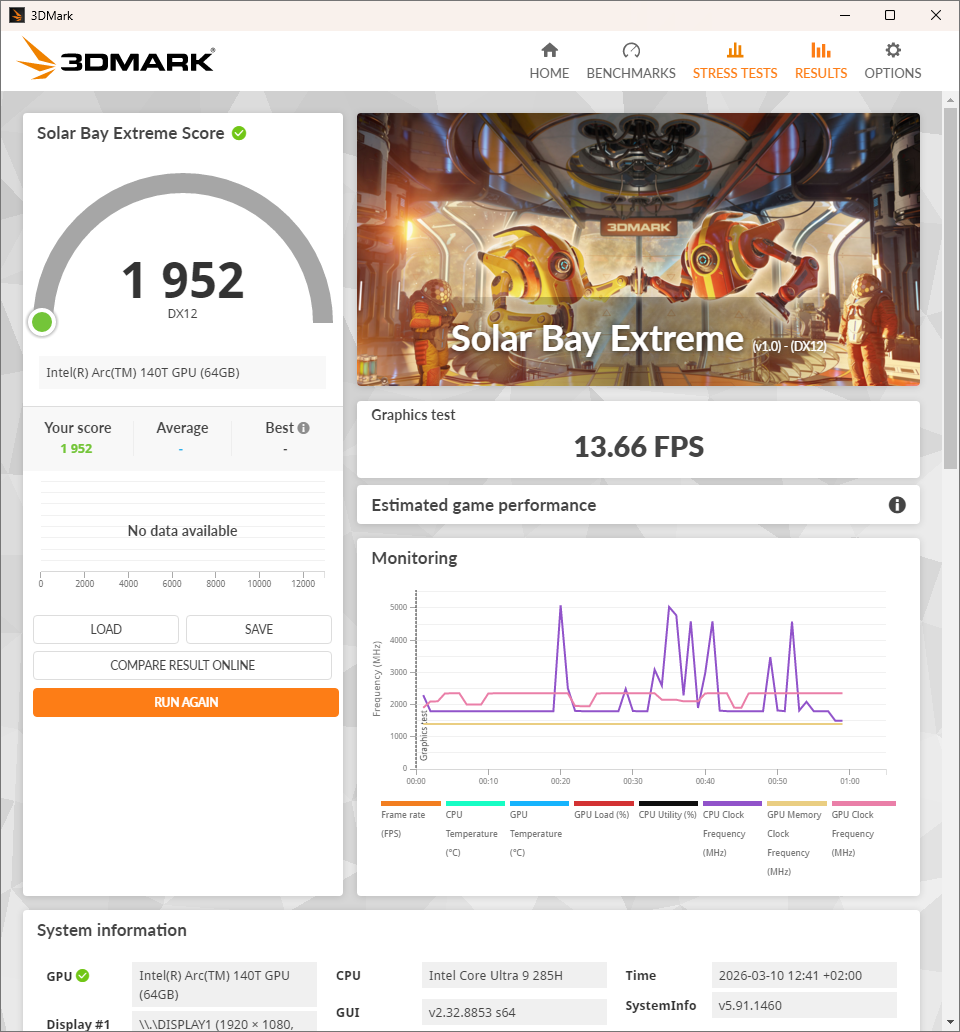Click the 3DMark logo
The width and height of the screenshot is (960, 1032).
[x=116, y=60]
